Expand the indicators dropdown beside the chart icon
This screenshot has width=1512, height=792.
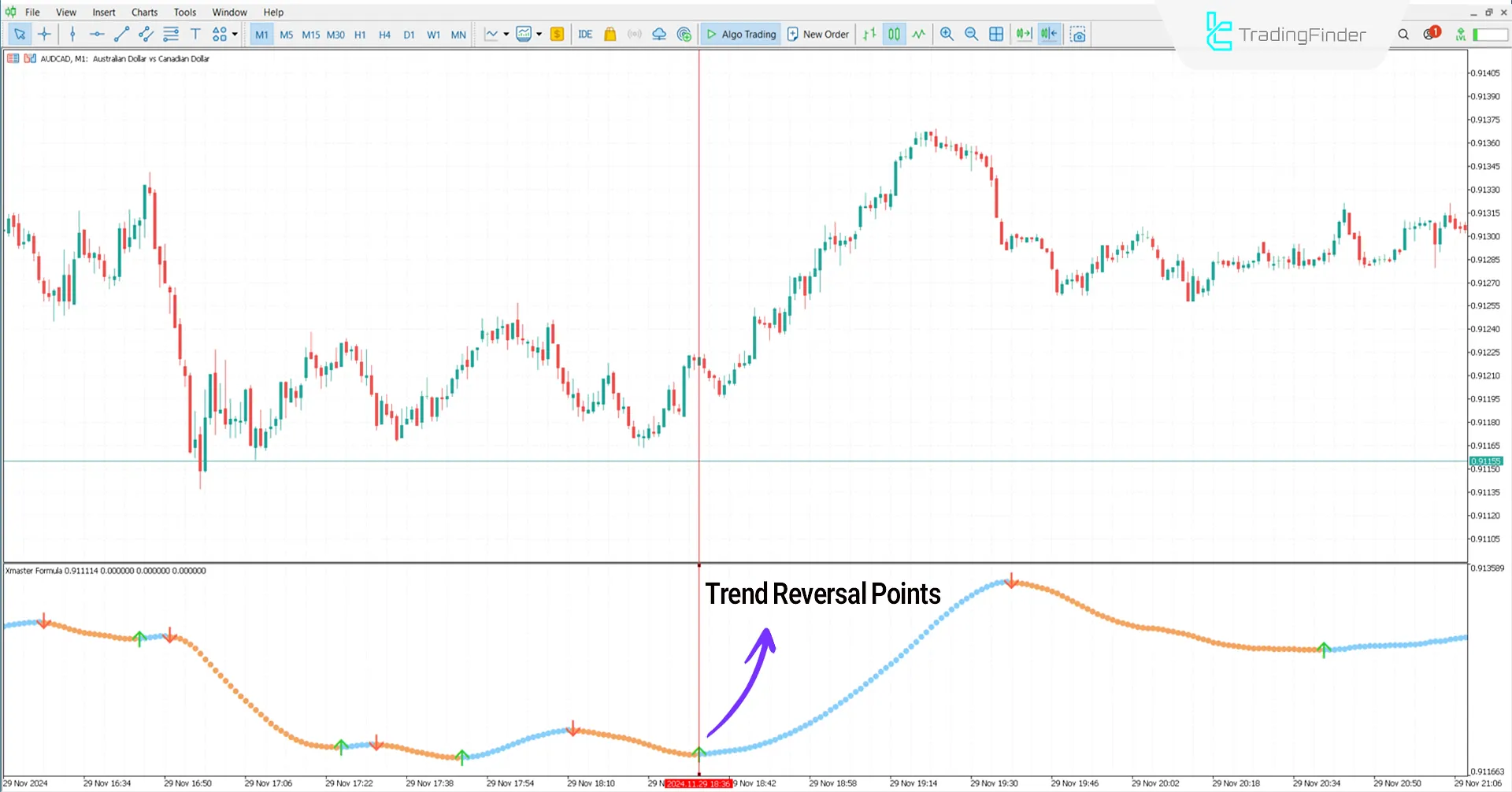point(539,34)
